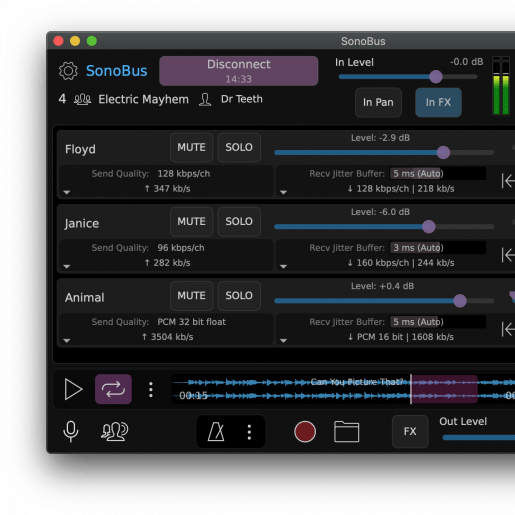Click the peer count '4'
Image resolution: width=515 pixels, height=515 pixels.
(x=62, y=99)
